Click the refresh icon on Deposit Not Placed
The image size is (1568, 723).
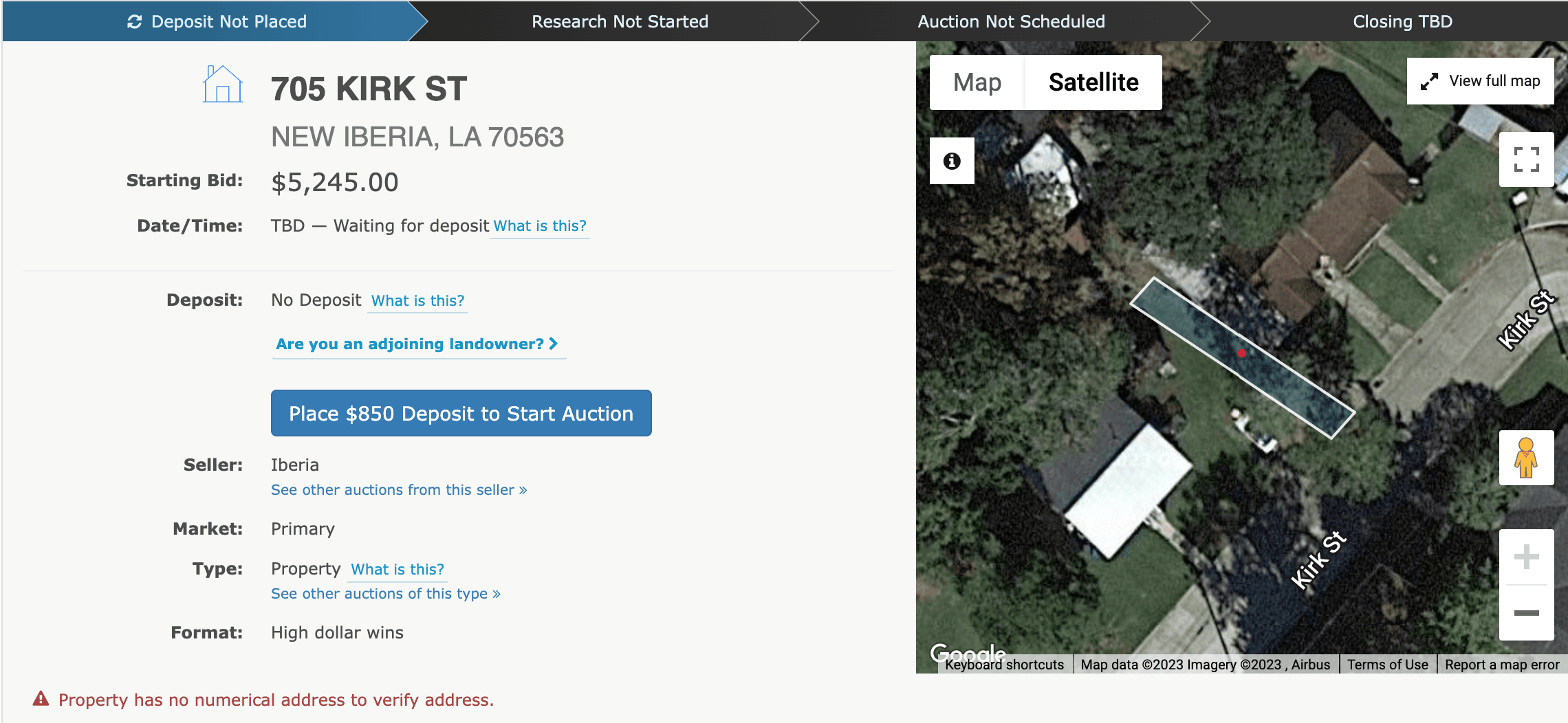tap(135, 22)
